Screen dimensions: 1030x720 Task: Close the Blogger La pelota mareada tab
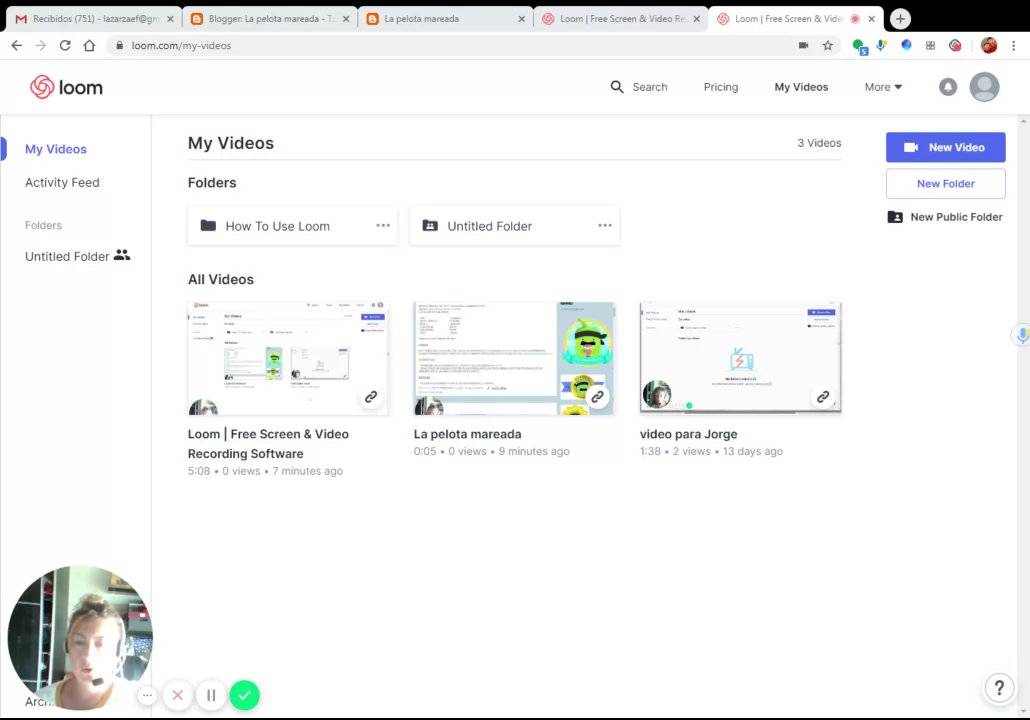(x=346, y=19)
